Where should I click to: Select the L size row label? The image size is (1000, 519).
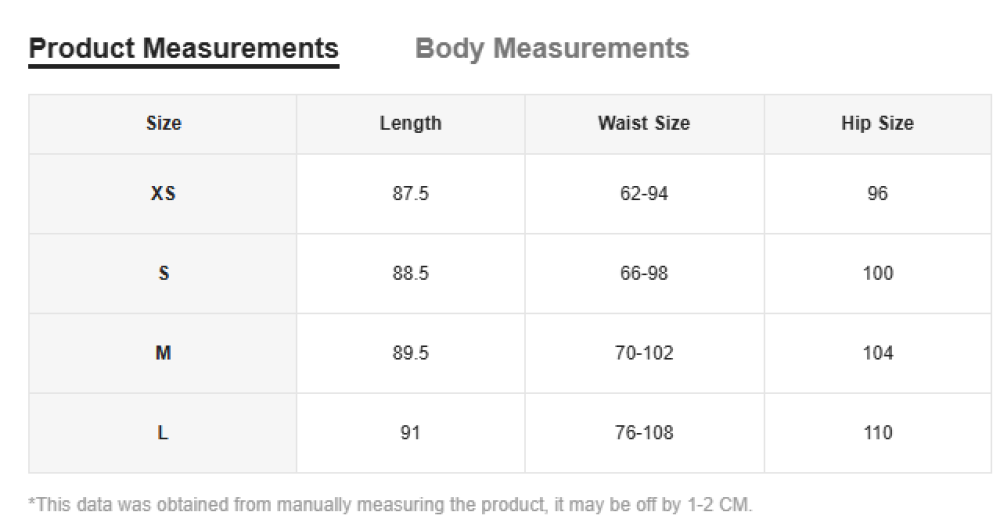[163, 433]
